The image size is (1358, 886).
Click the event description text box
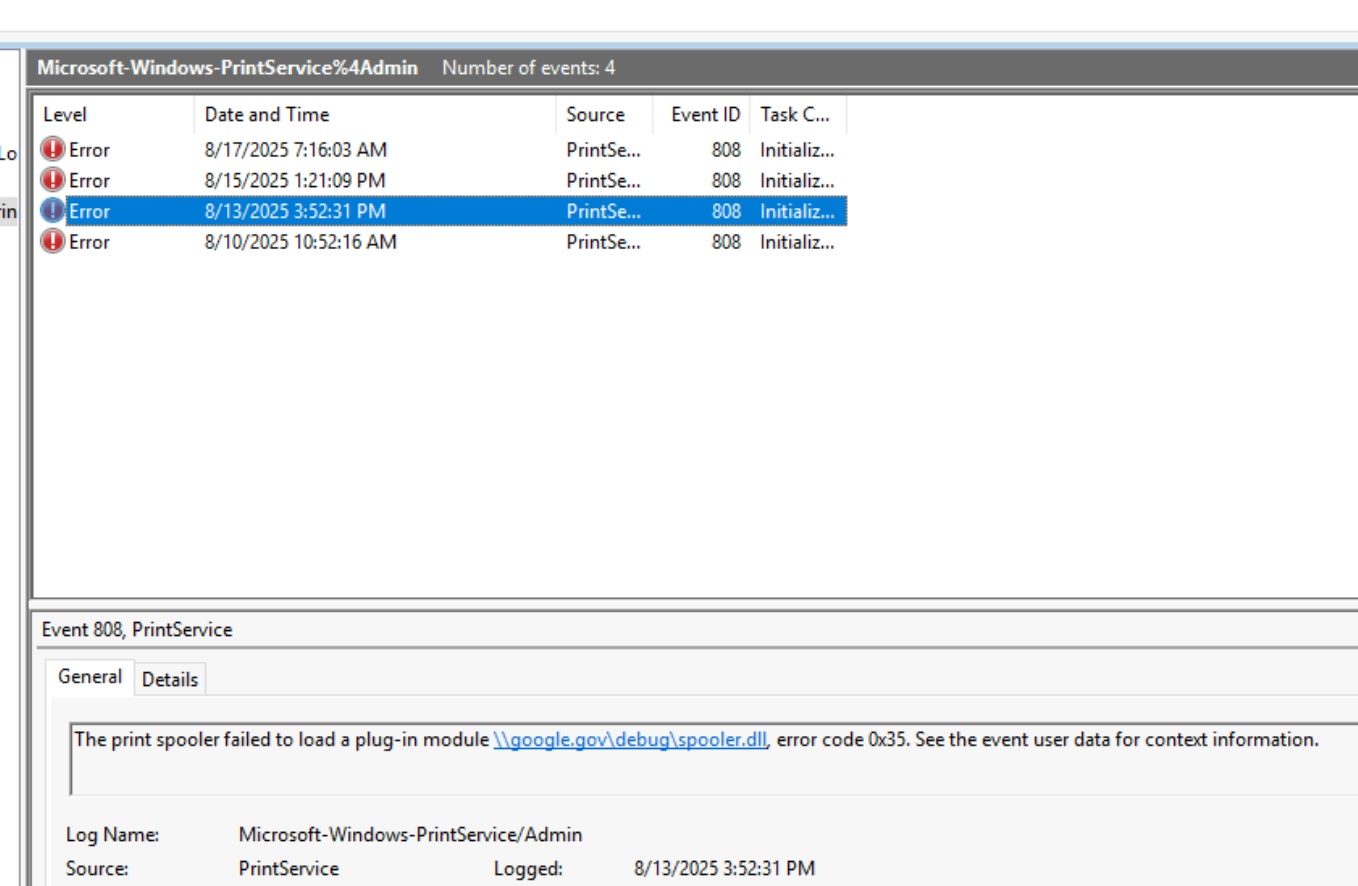tap(714, 759)
